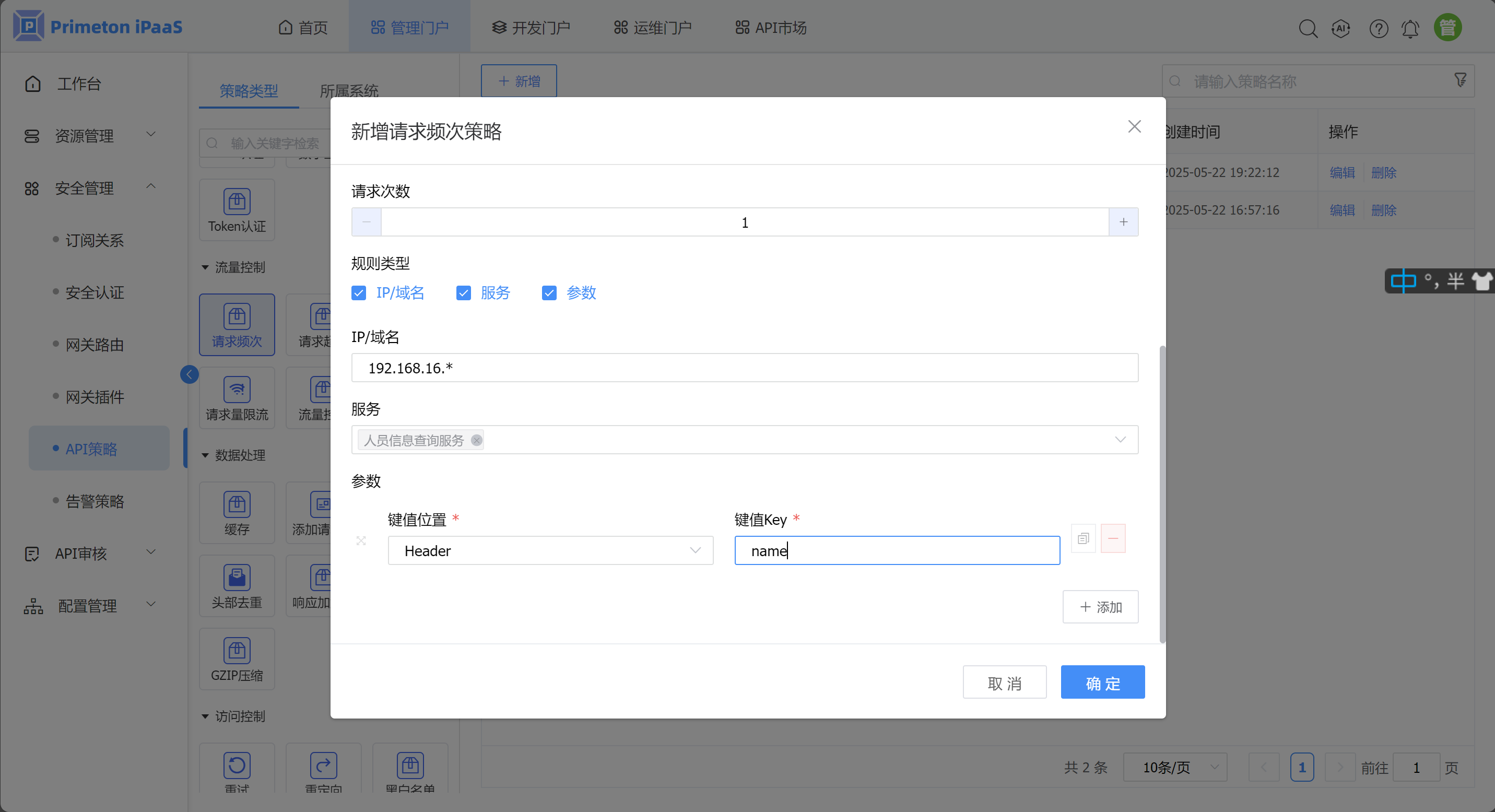The image size is (1495, 812).
Task: Click the green user avatar
Action: pyautogui.click(x=1447, y=27)
